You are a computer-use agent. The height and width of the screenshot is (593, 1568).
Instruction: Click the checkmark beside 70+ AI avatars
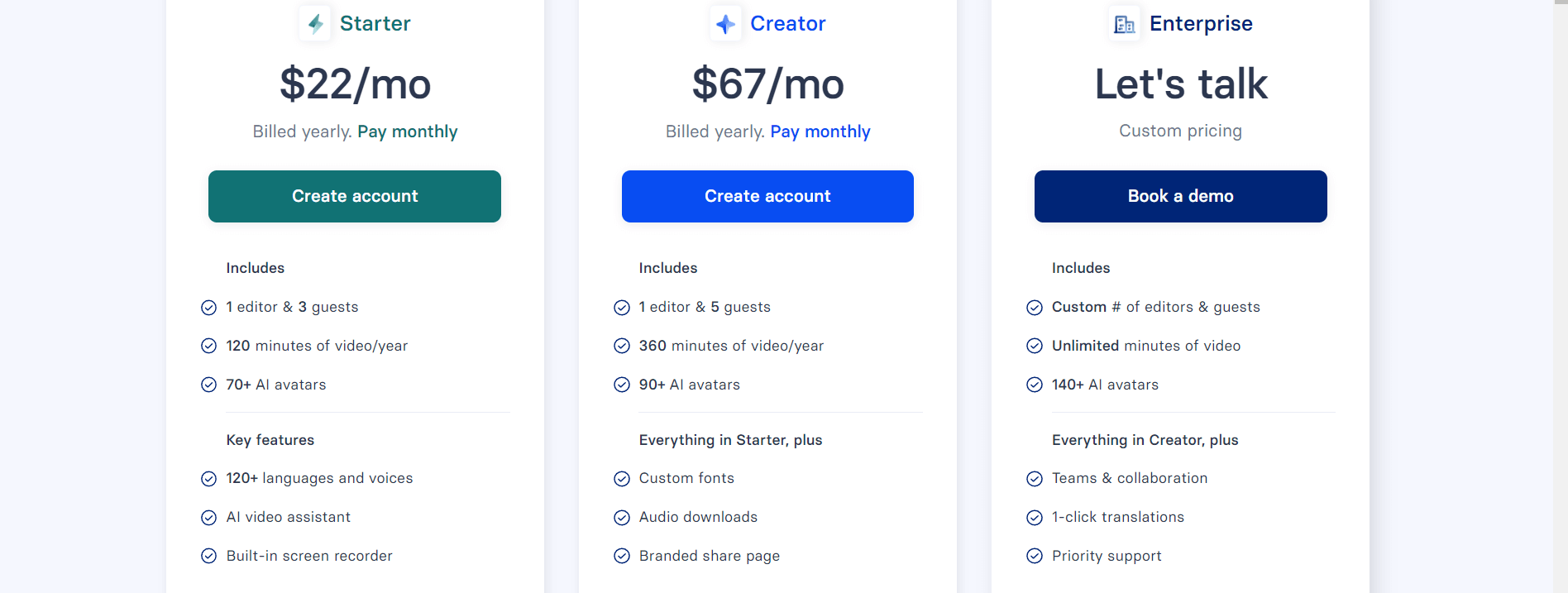(208, 385)
